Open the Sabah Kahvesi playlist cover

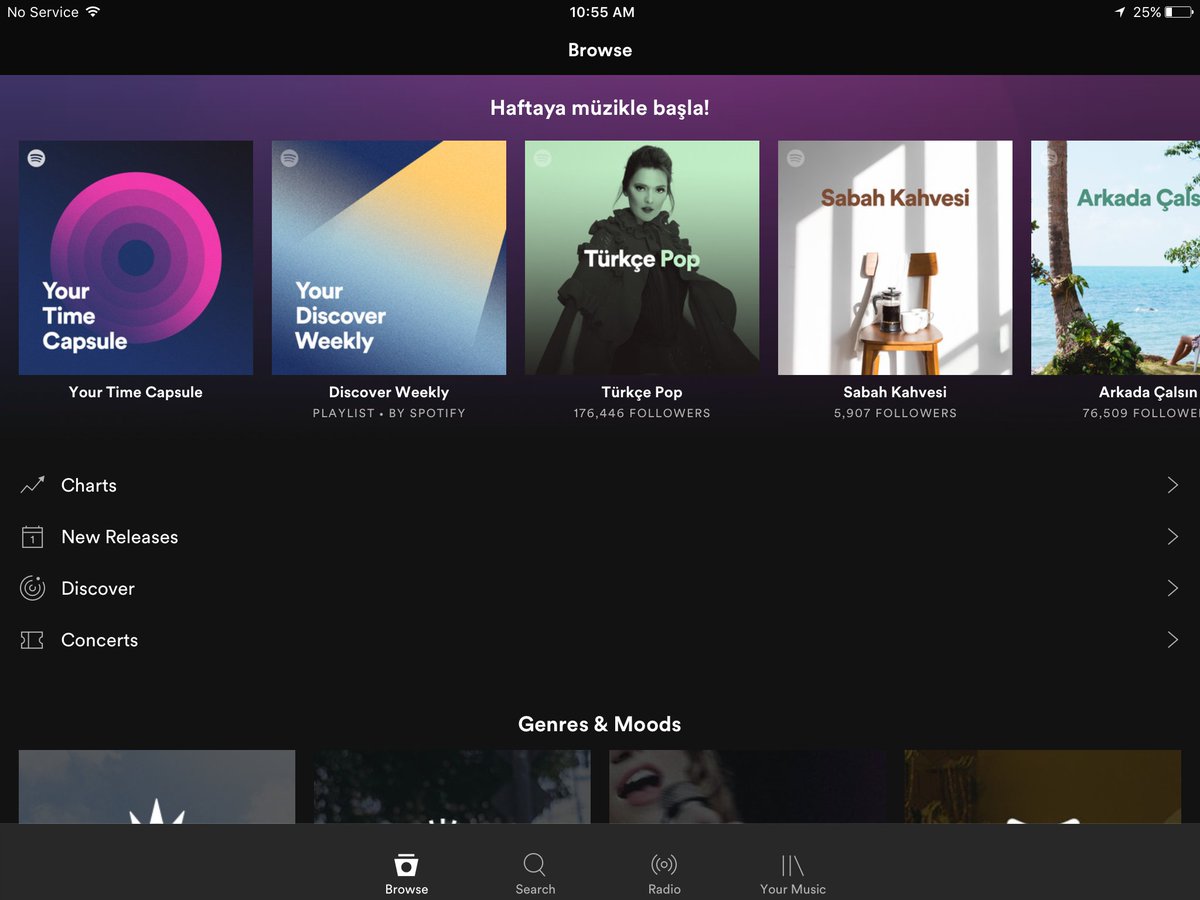point(895,258)
